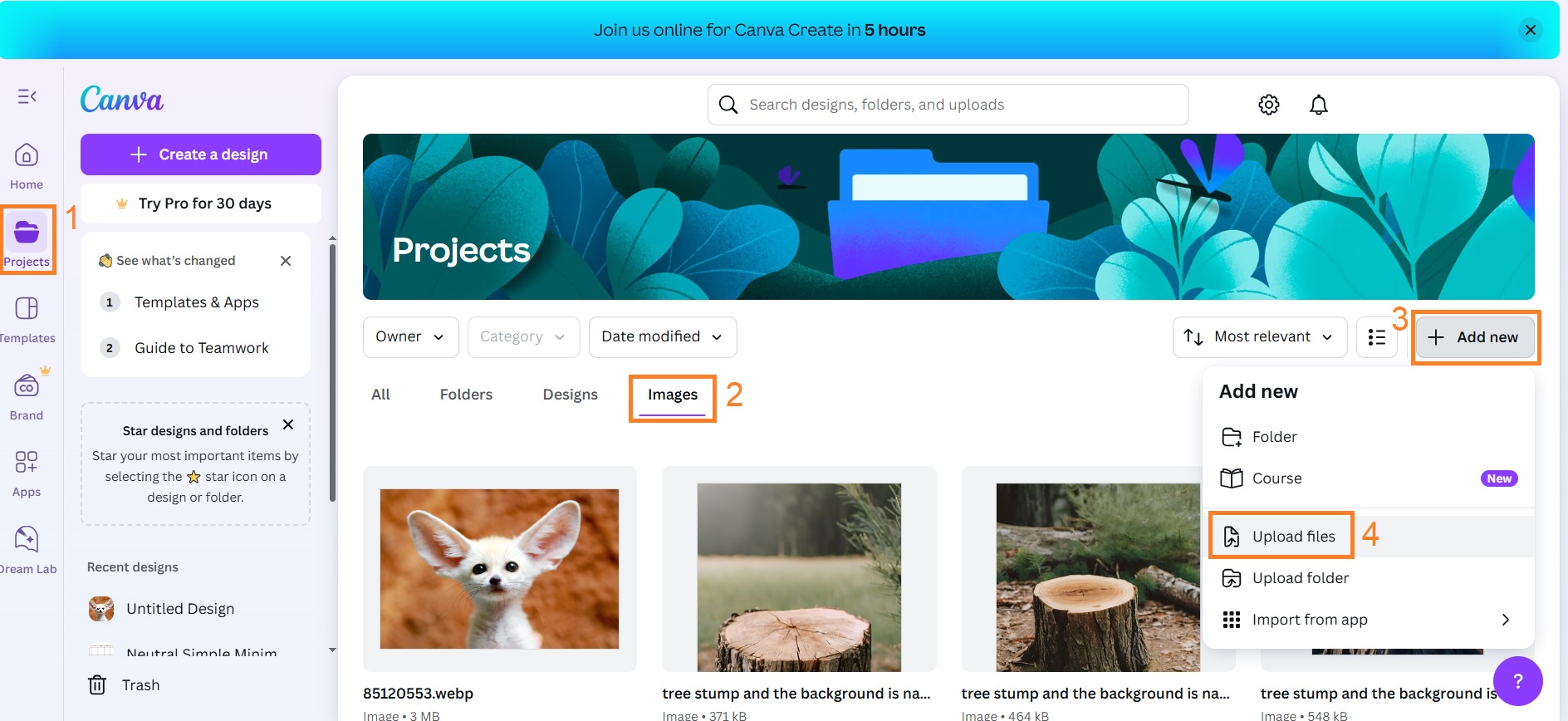Viewport: 1568px width, 721px height.
Task: Click the Import from app grid icon
Action: [1232, 620]
